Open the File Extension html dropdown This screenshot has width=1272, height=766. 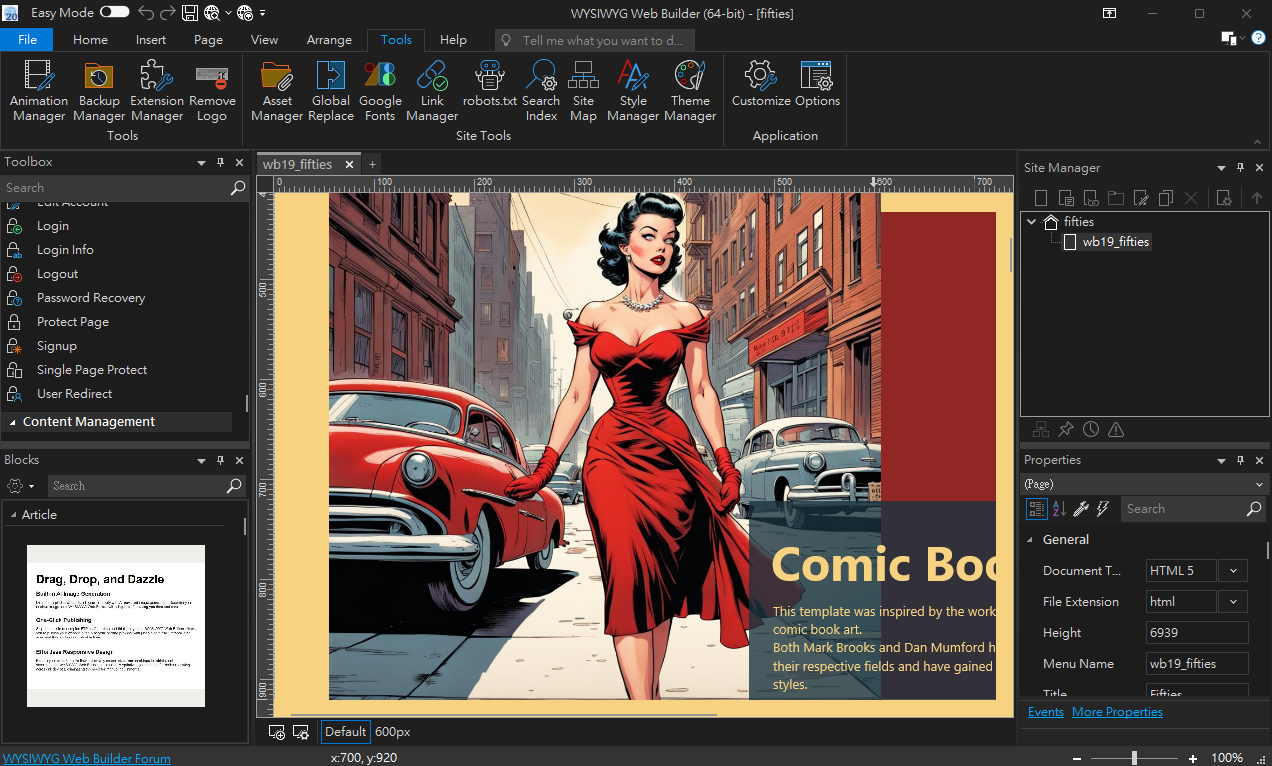click(1233, 602)
